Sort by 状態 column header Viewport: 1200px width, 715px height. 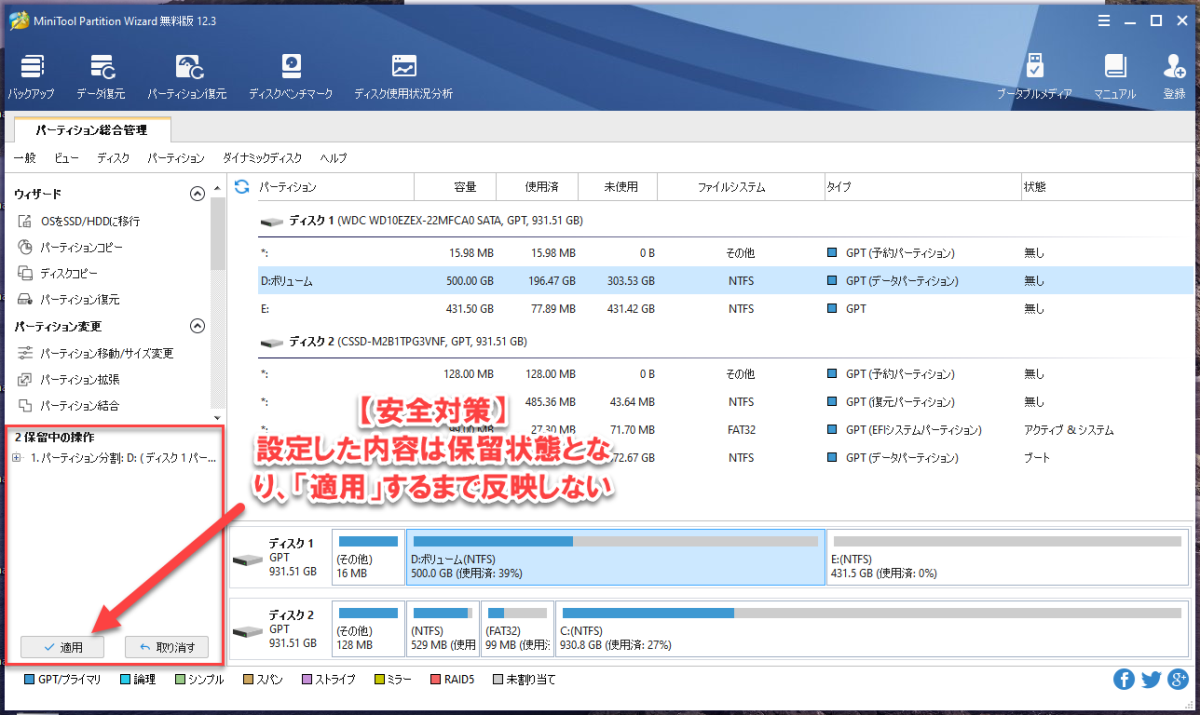click(1105, 187)
